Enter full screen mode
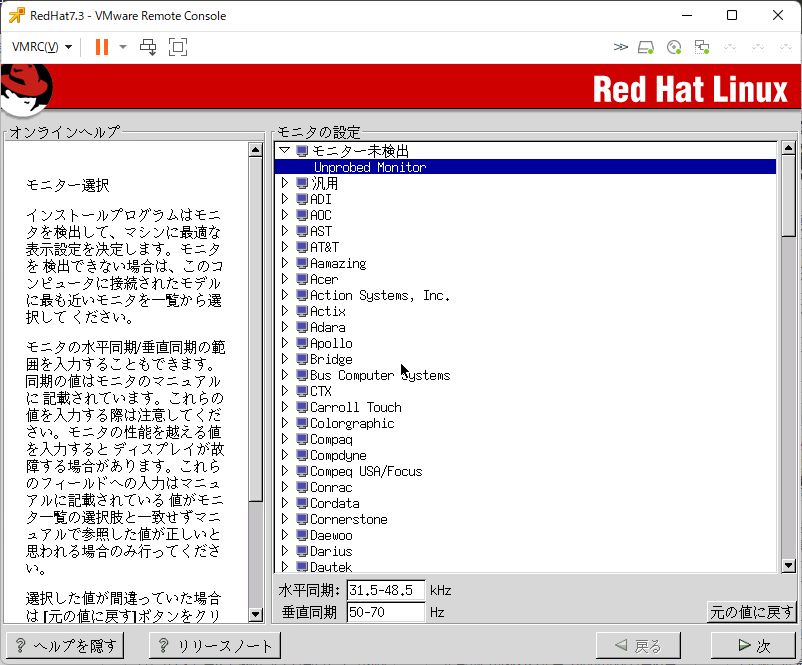 click(x=178, y=47)
